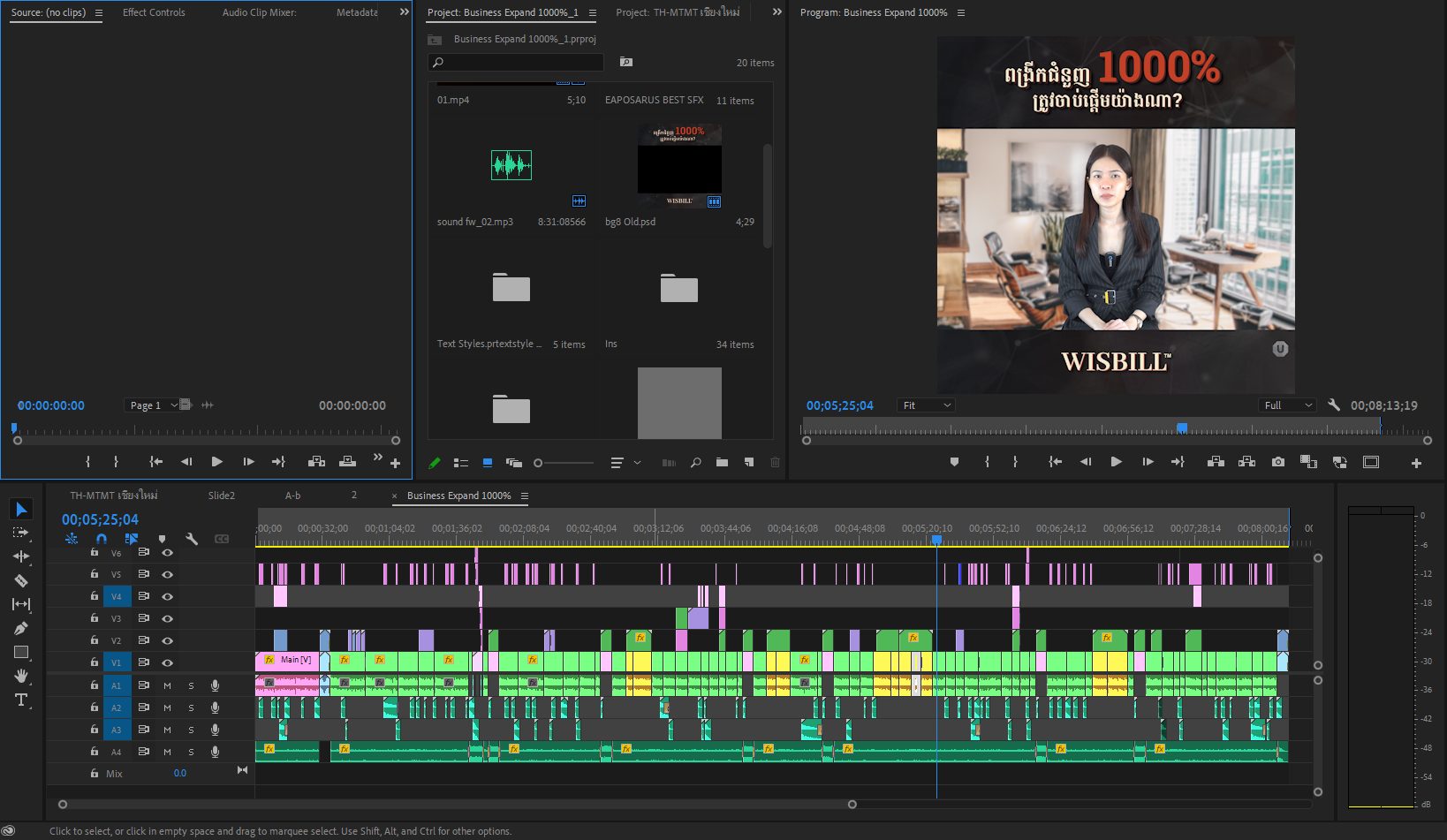Select the Type tool

point(21,700)
